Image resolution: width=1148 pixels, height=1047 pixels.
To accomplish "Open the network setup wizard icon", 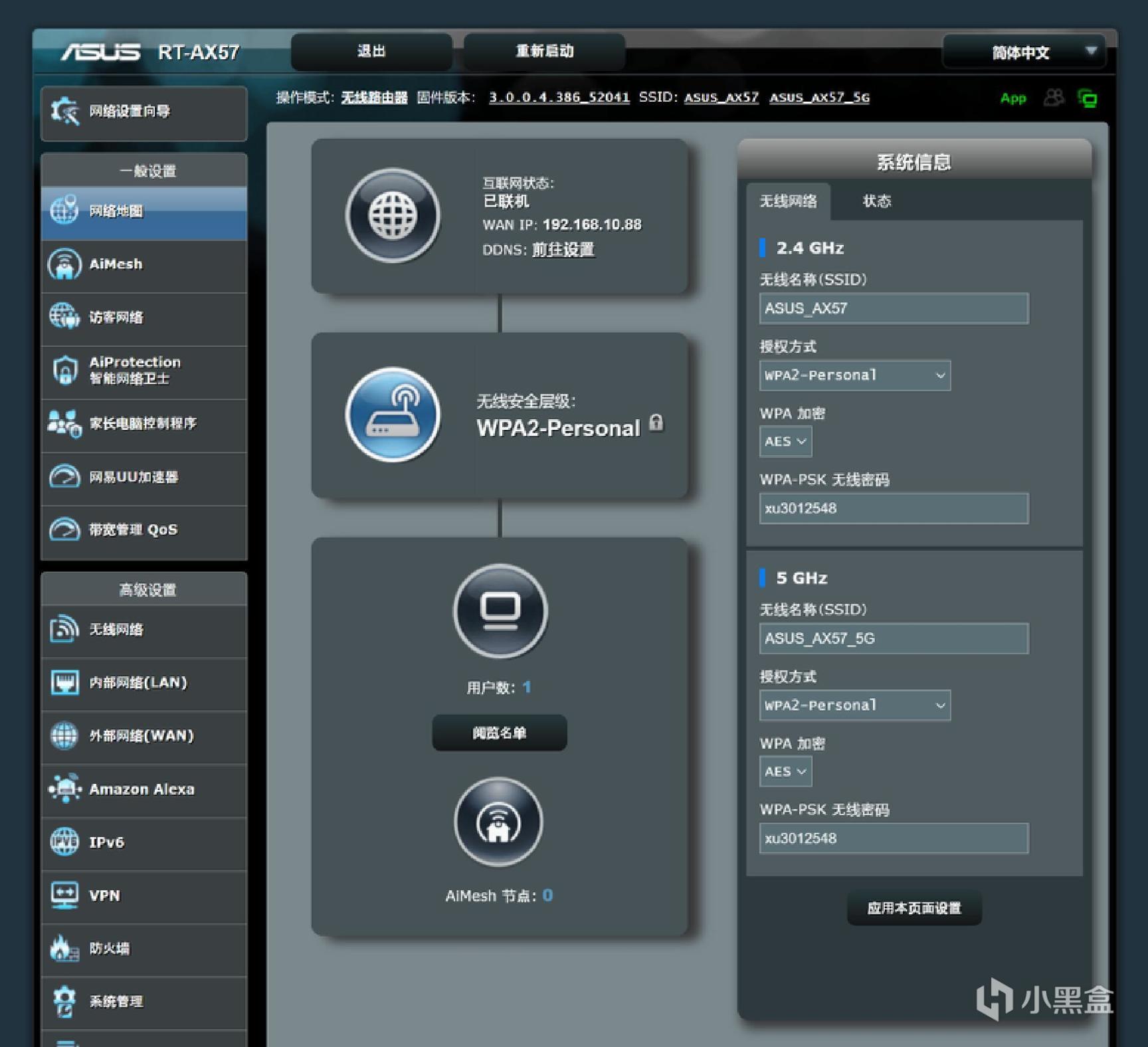I will (64, 111).
